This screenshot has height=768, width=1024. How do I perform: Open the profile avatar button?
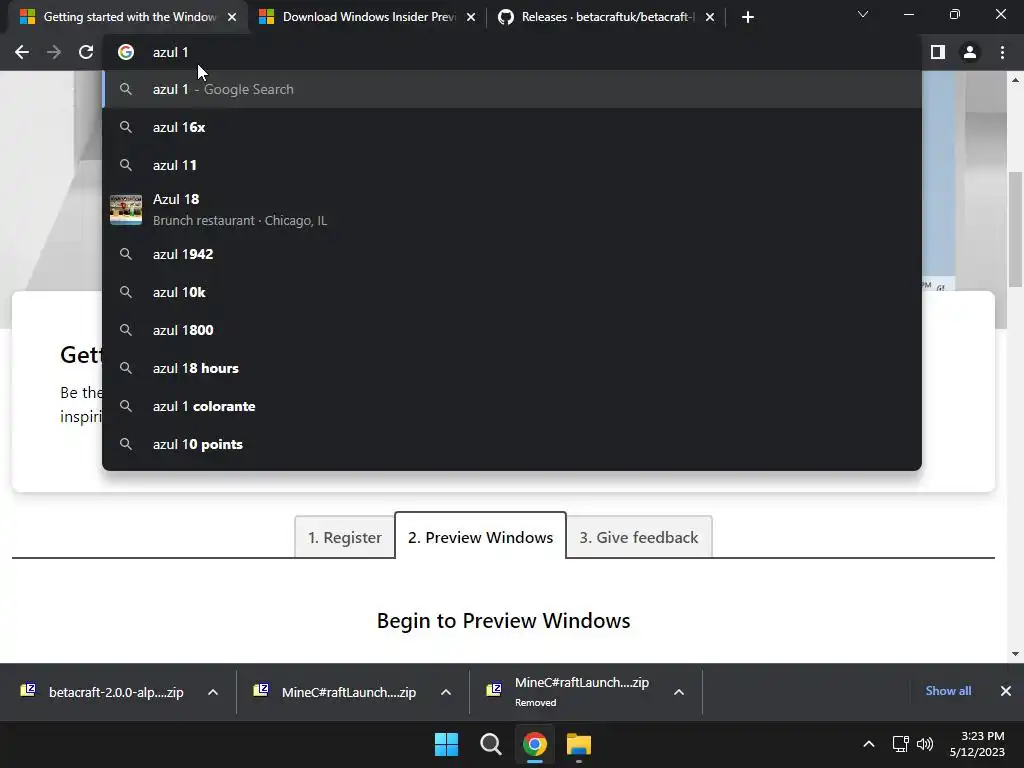click(x=970, y=52)
